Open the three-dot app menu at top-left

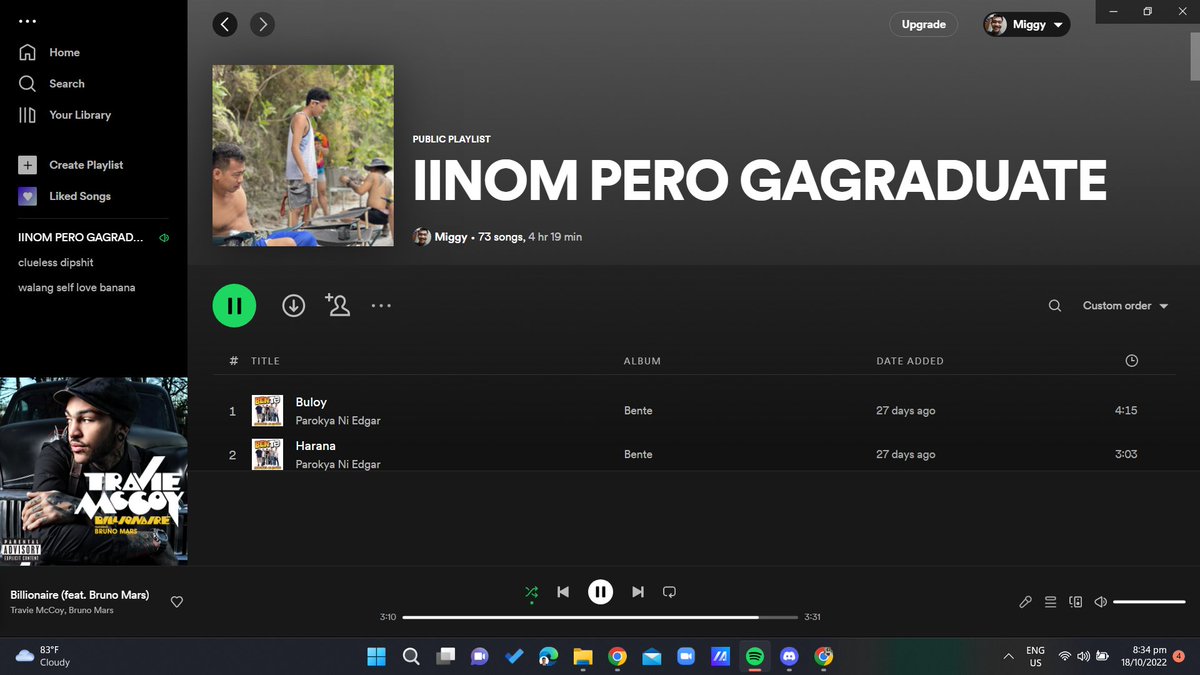pos(28,21)
